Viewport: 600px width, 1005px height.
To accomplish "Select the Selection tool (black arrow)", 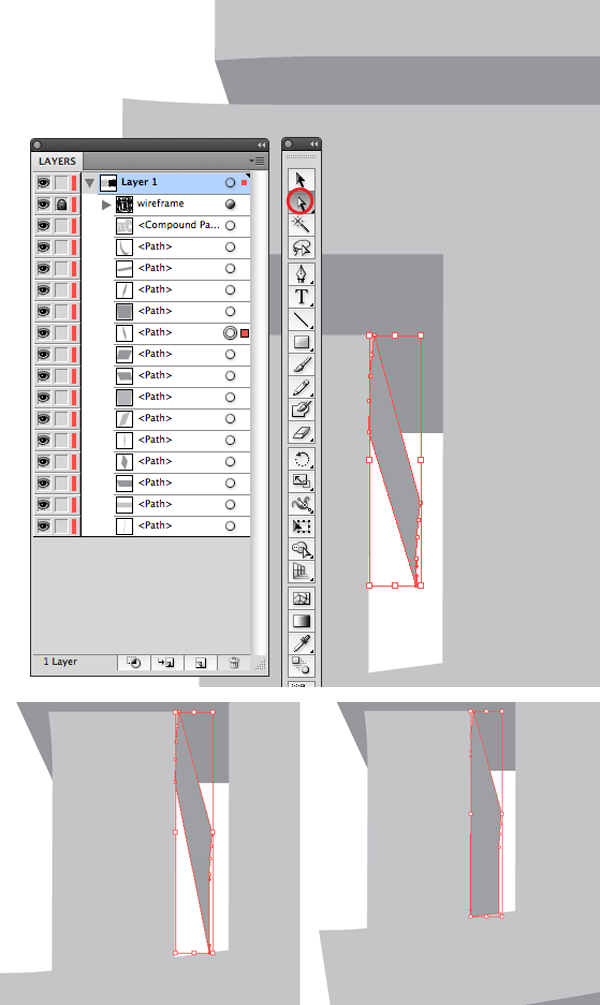I will [301, 180].
